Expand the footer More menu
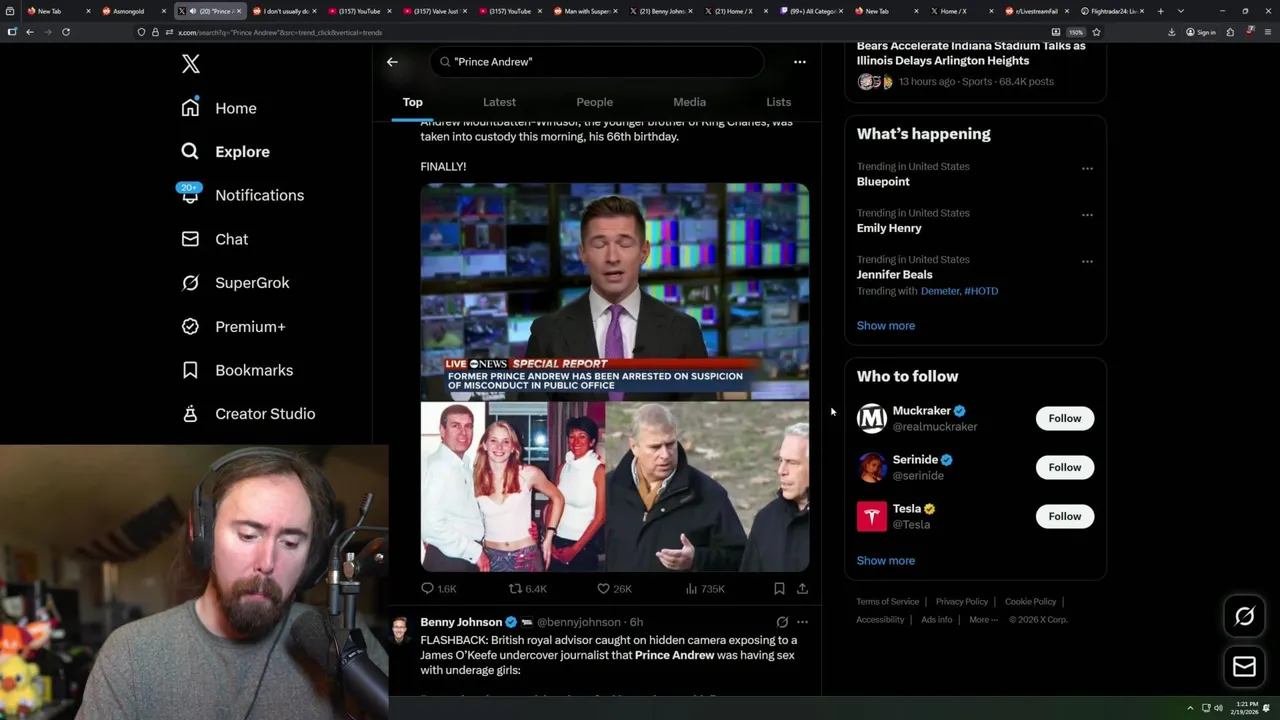 coord(983,620)
